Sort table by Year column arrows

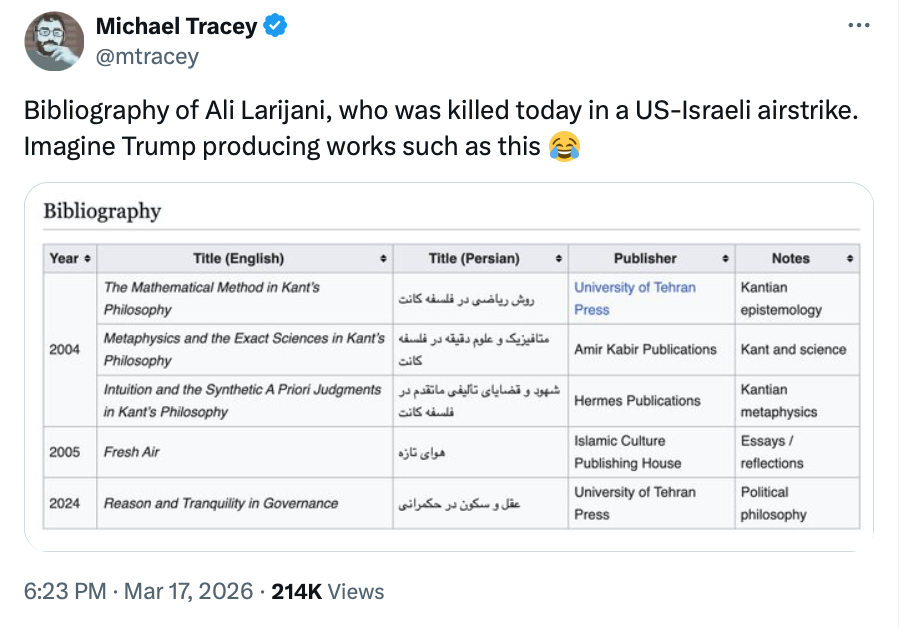(x=88, y=258)
